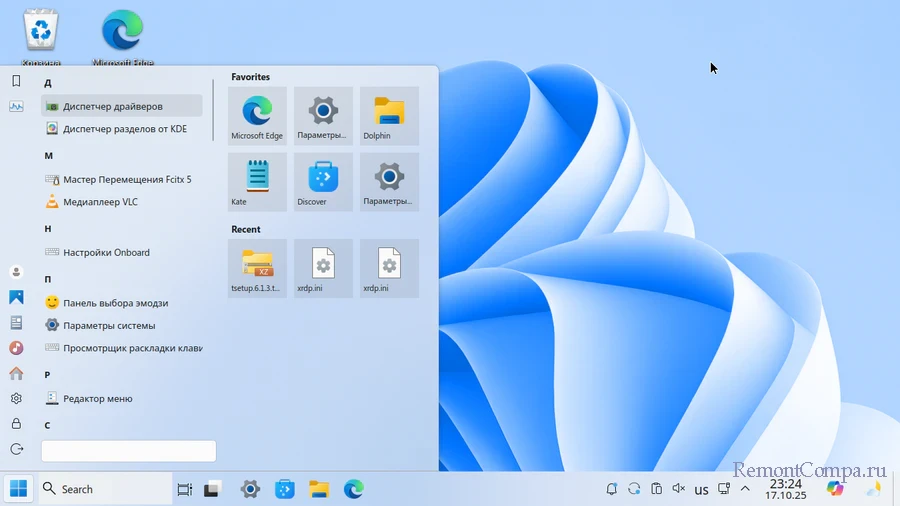900x506 pixels.
Task: Open Dolphin file manager tile
Action: [389, 115]
